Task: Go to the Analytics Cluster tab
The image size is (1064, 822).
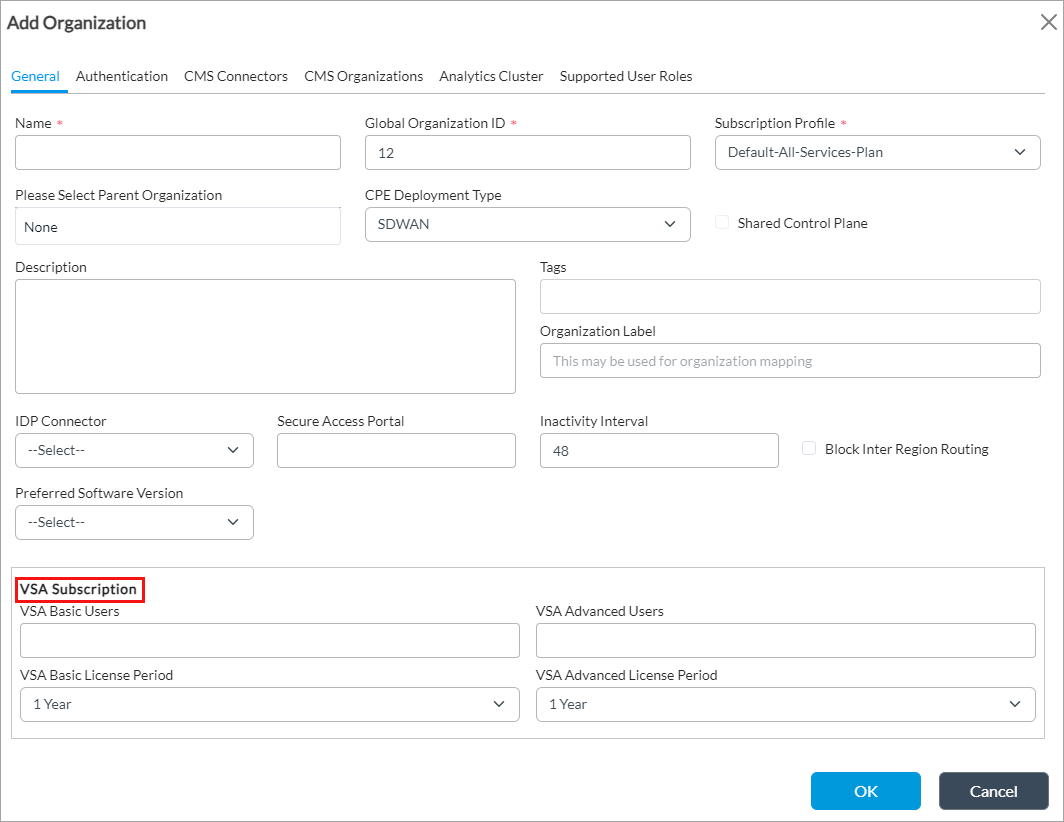Action: click(x=491, y=76)
